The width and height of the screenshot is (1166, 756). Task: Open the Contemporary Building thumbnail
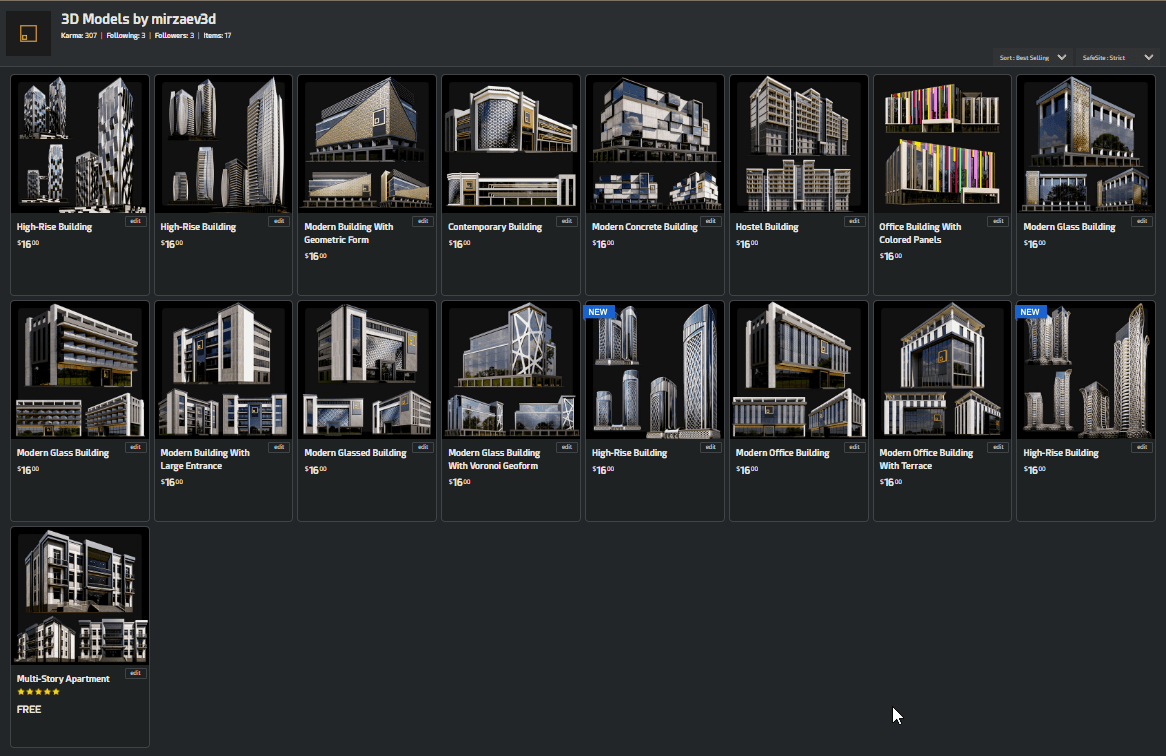[511, 143]
